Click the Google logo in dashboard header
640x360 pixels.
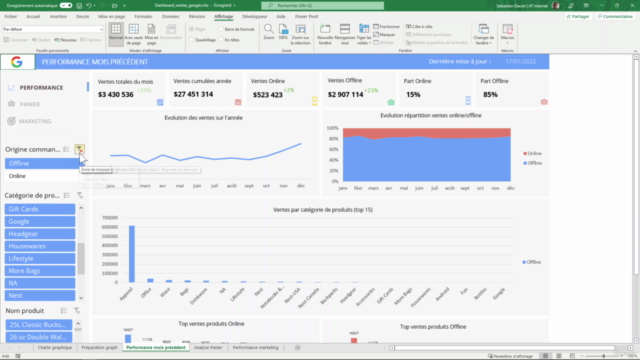point(17,62)
